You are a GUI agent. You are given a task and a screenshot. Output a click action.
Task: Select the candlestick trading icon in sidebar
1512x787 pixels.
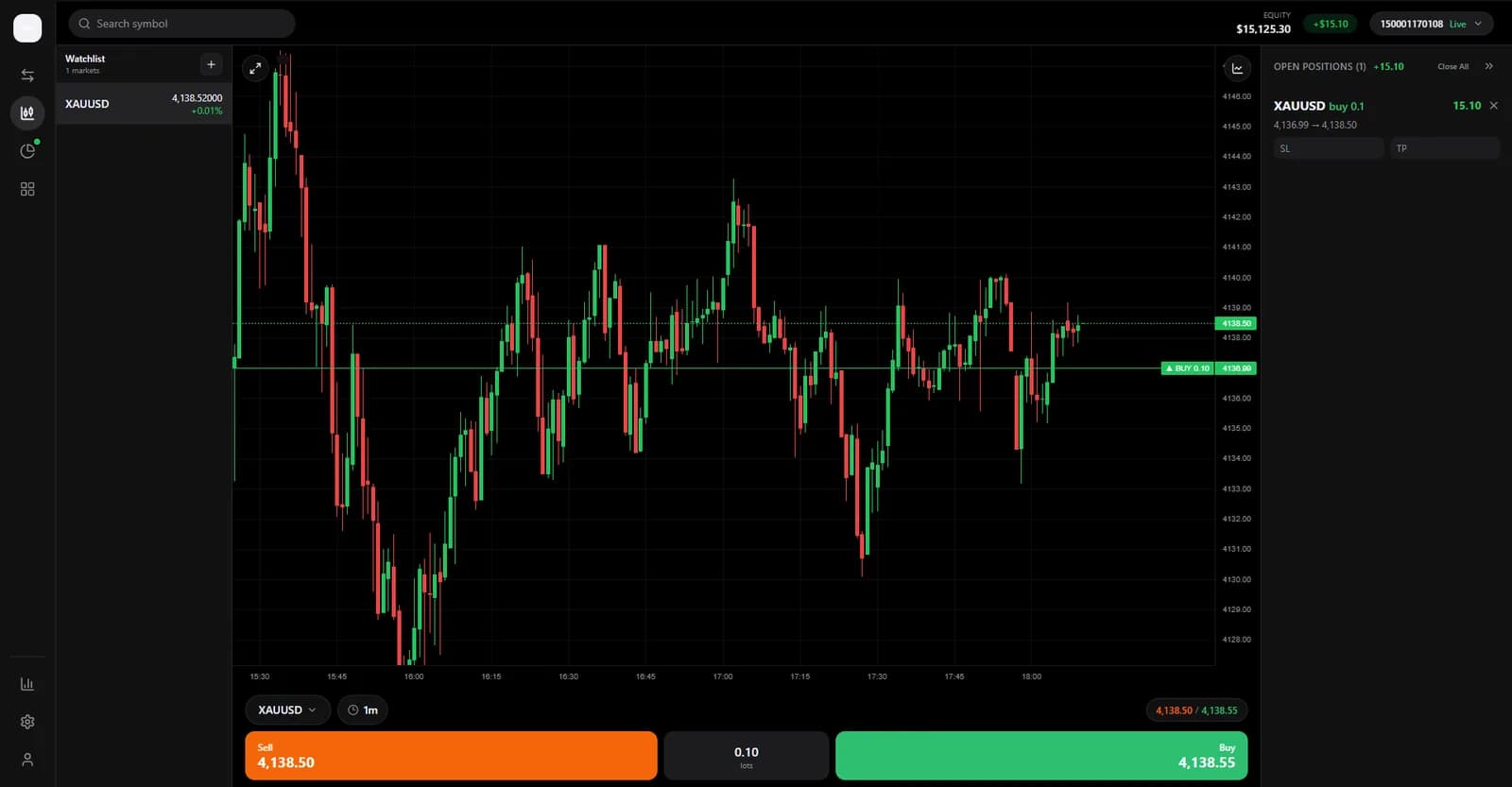pyautogui.click(x=27, y=113)
